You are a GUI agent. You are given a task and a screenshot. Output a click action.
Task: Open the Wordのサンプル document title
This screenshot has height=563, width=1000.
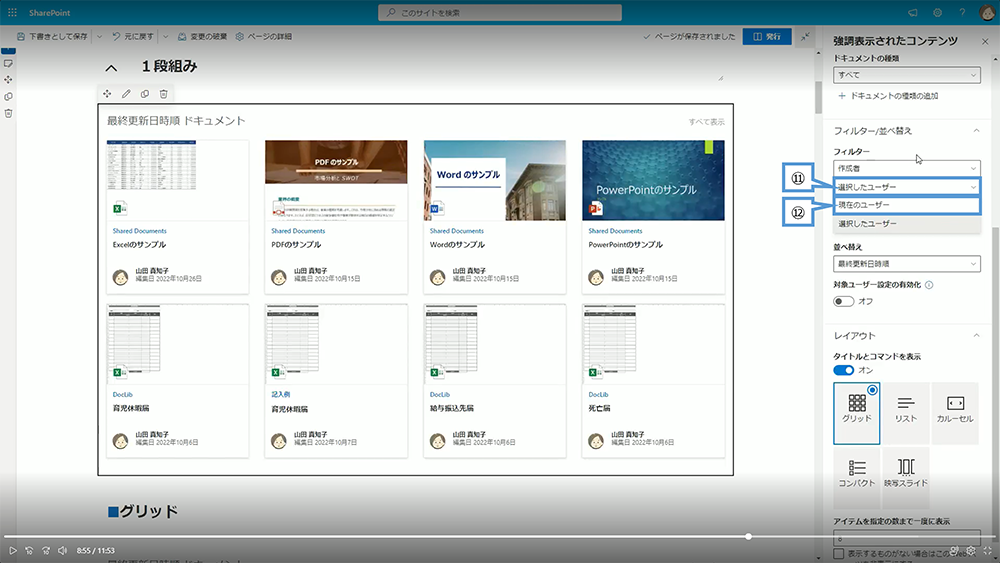[457, 245]
